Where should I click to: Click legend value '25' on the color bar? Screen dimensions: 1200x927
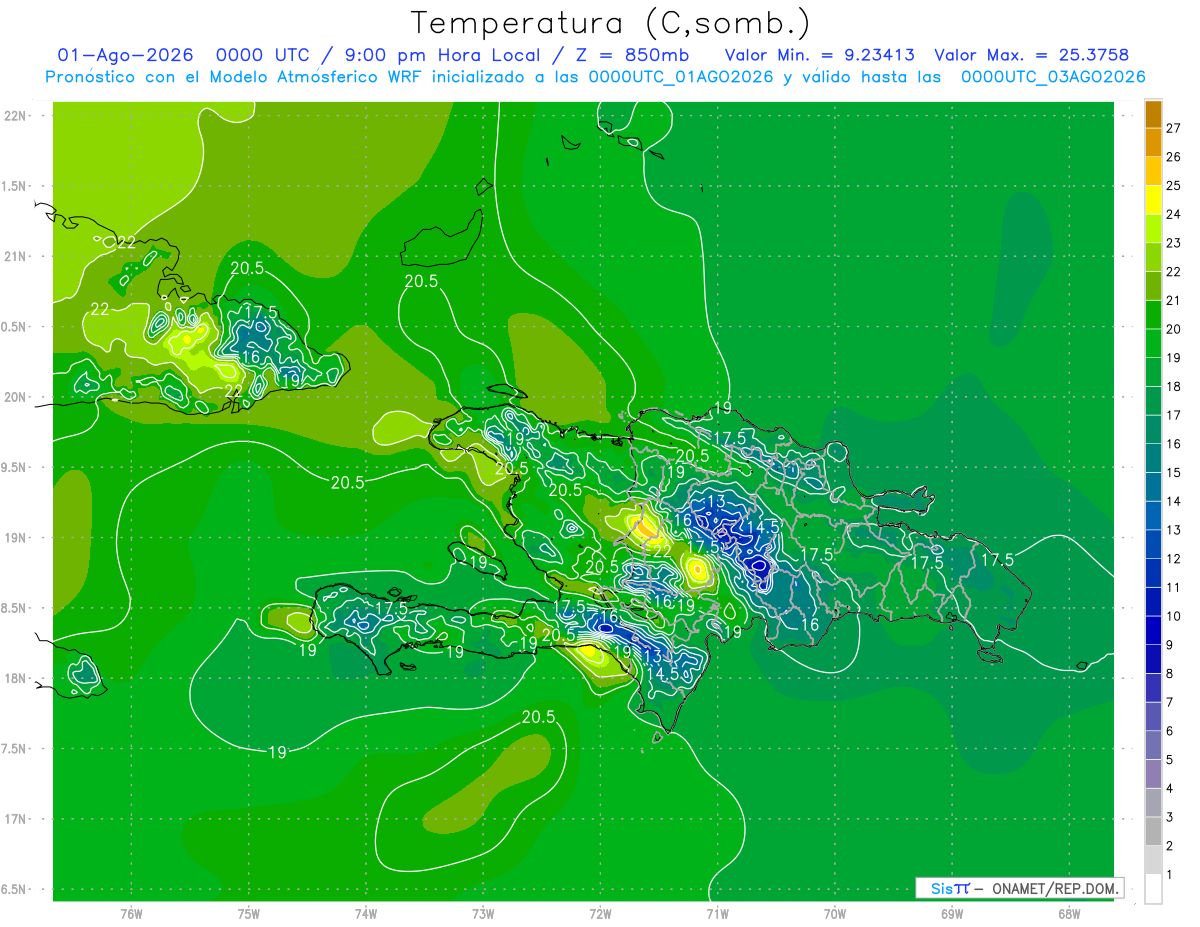coord(1173,185)
